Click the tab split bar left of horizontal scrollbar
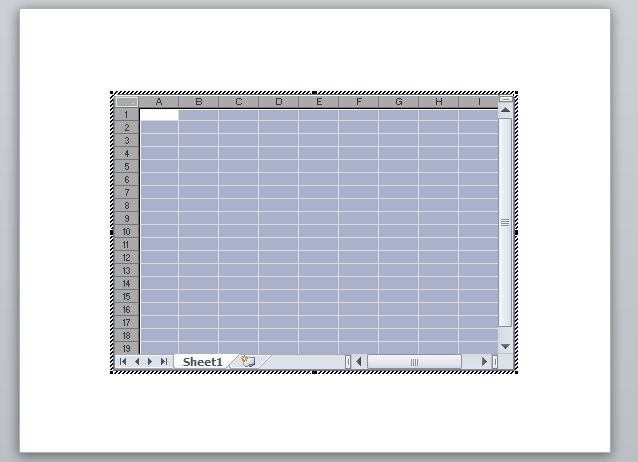Viewport: 638px width, 462px height. 348,361
